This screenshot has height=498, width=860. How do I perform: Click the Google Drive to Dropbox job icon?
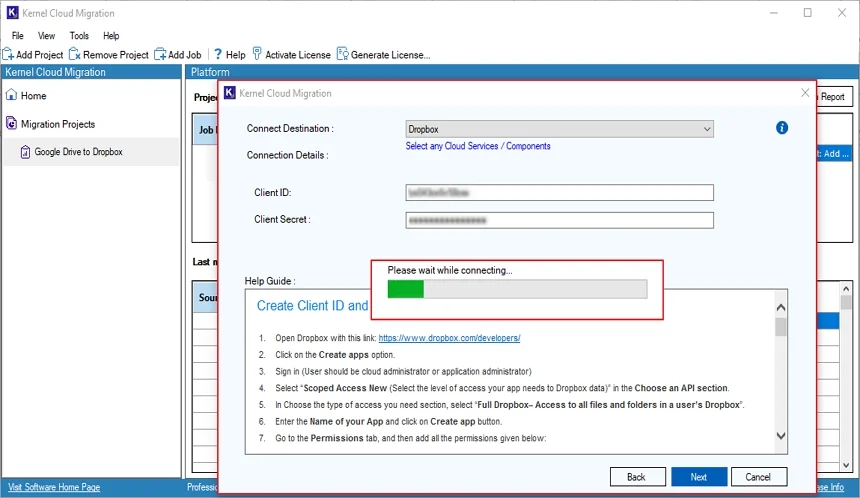point(25,152)
